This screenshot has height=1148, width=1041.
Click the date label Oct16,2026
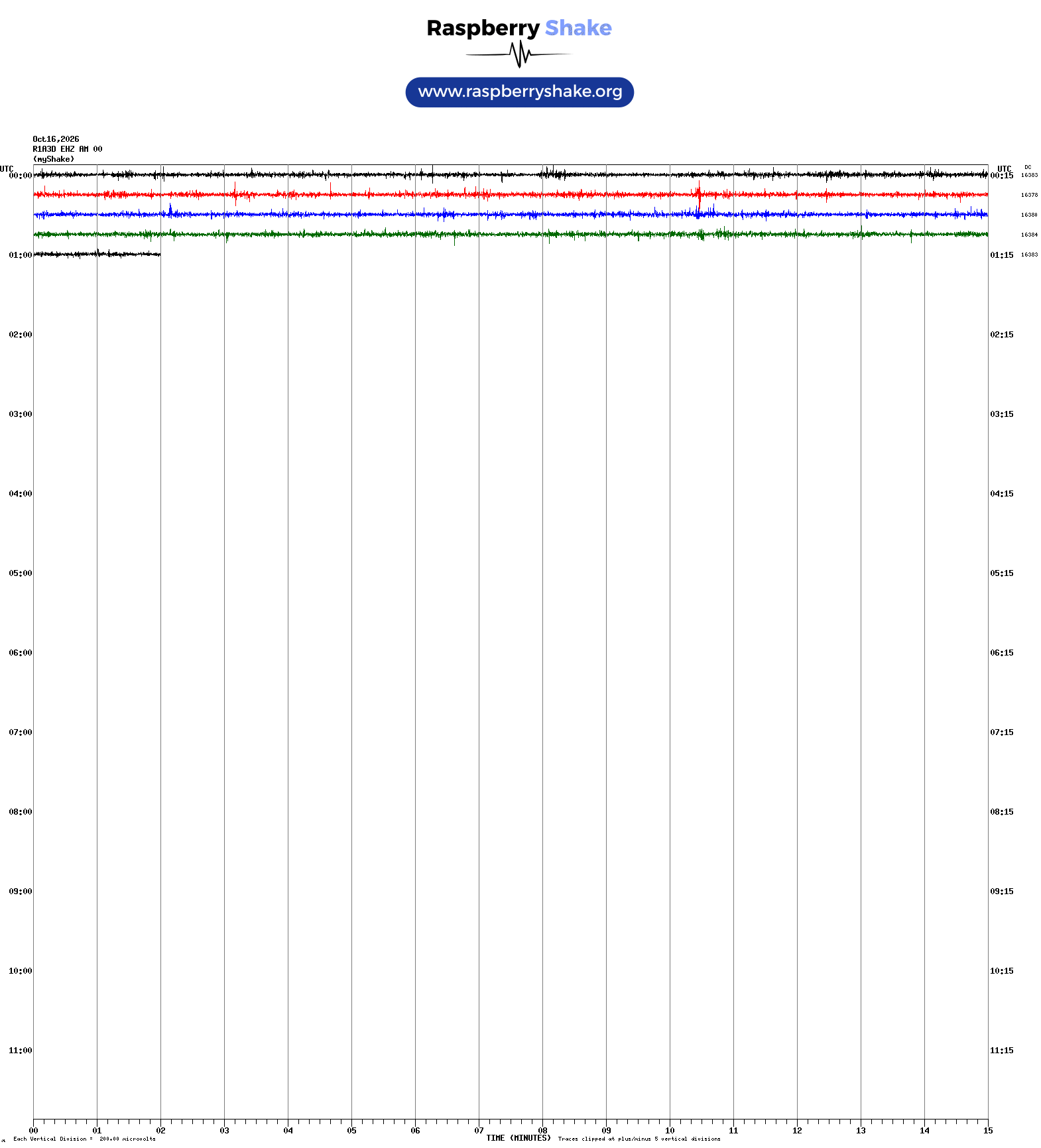tap(56, 139)
